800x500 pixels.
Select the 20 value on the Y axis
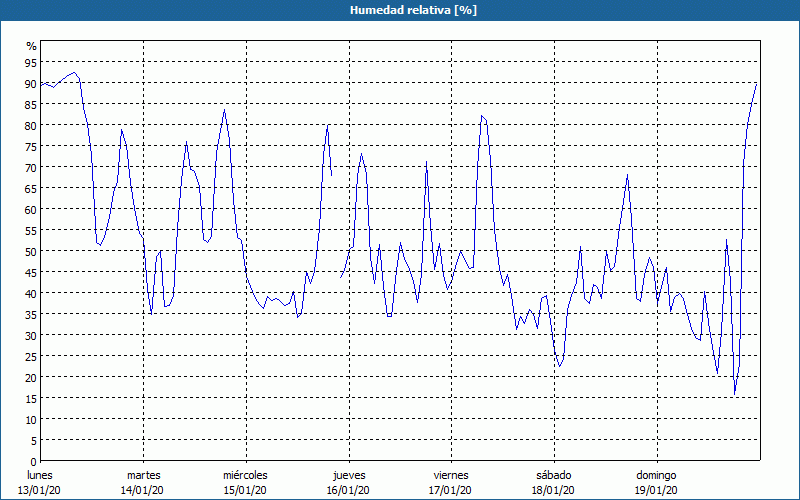click(31, 378)
